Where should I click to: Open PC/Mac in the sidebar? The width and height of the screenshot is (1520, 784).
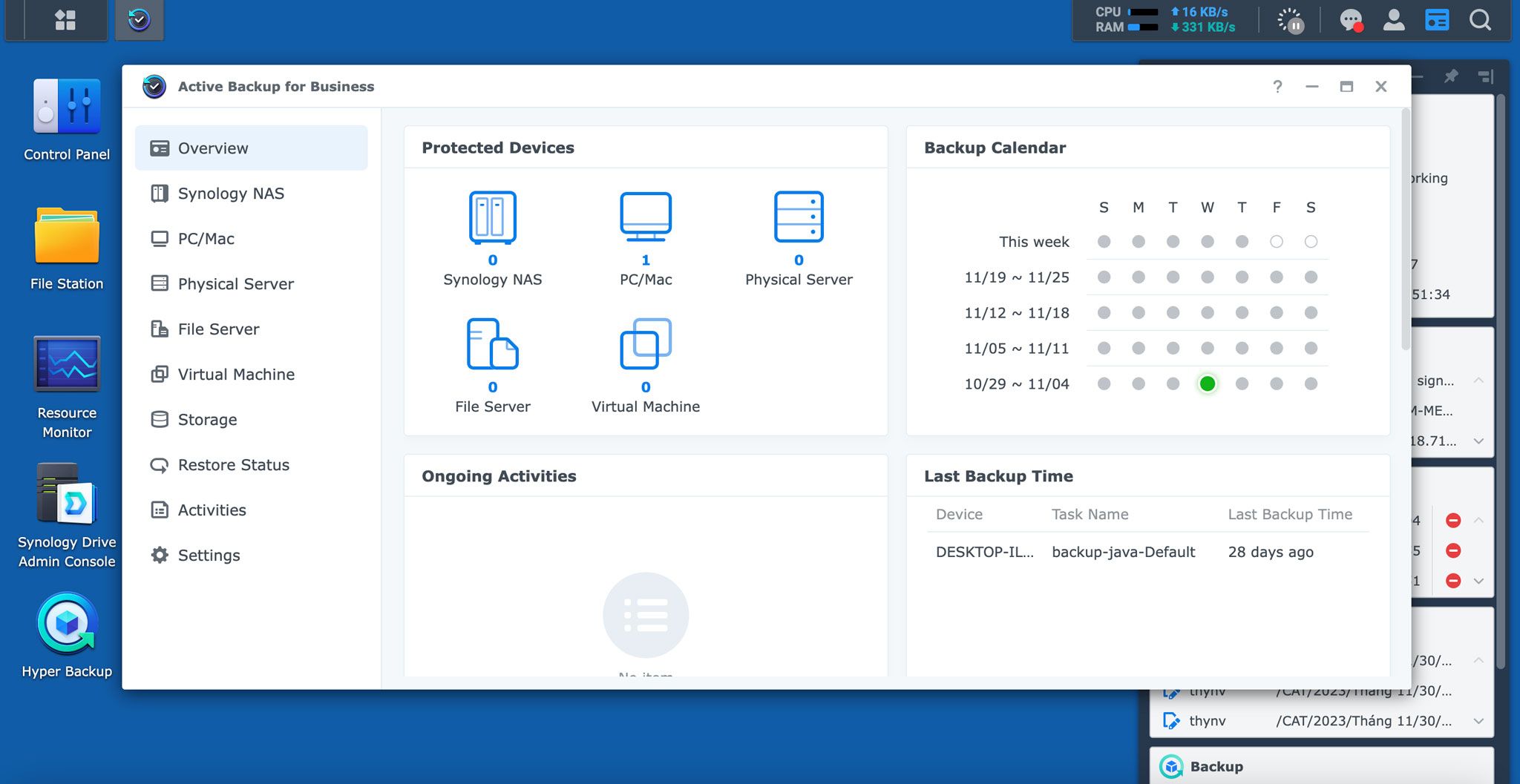click(x=251, y=238)
